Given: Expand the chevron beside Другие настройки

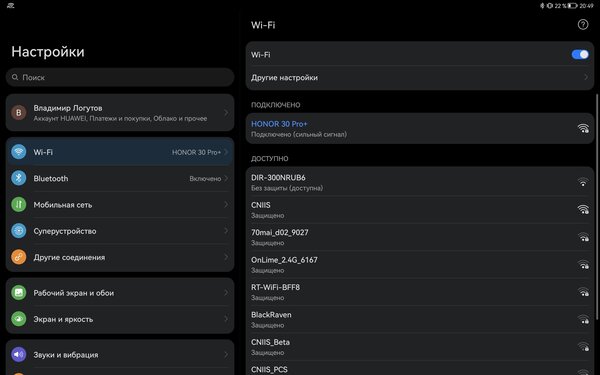Looking at the screenshot, I should (586, 78).
